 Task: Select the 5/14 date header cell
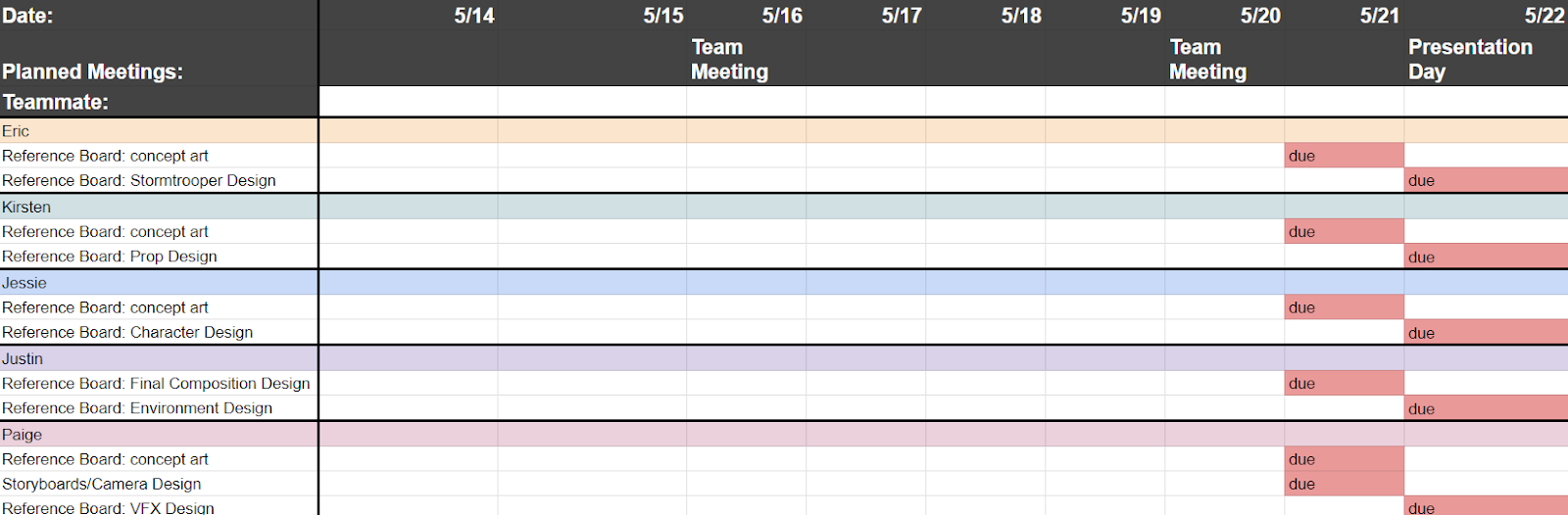click(473, 16)
